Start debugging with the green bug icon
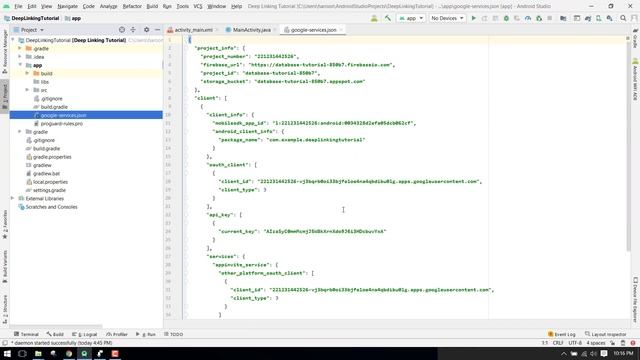Image resolution: width=640 pixels, height=360 pixels. [506, 18]
